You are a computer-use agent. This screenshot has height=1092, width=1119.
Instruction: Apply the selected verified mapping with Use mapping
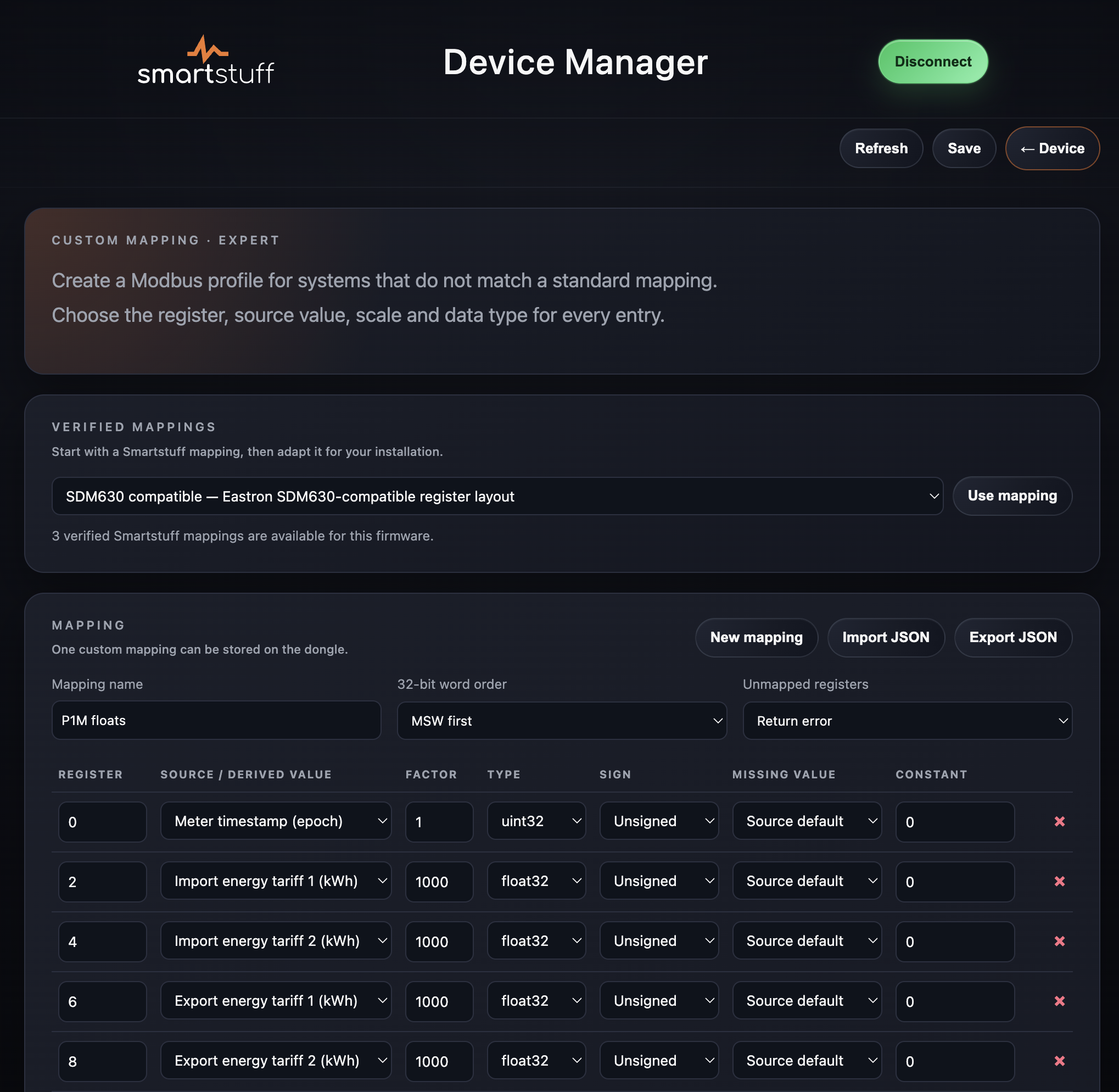click(x=1012, y=495)
